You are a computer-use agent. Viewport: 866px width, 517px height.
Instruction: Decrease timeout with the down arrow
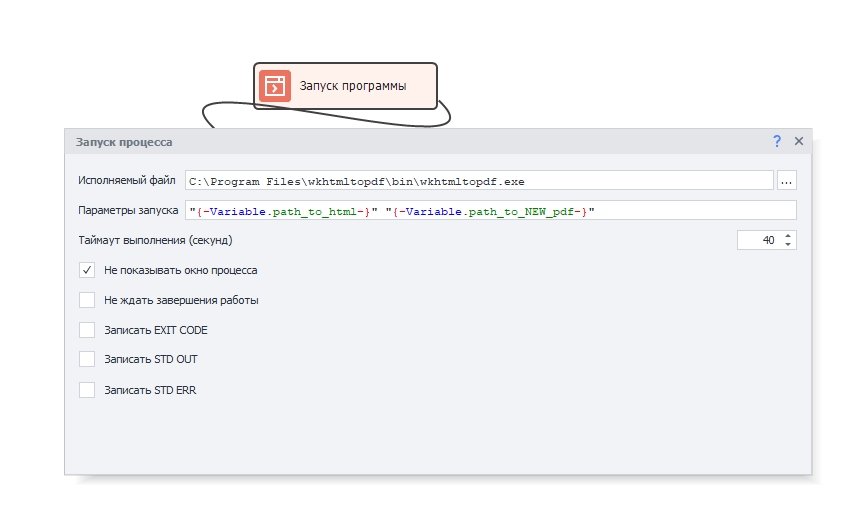tap(788, 244)
